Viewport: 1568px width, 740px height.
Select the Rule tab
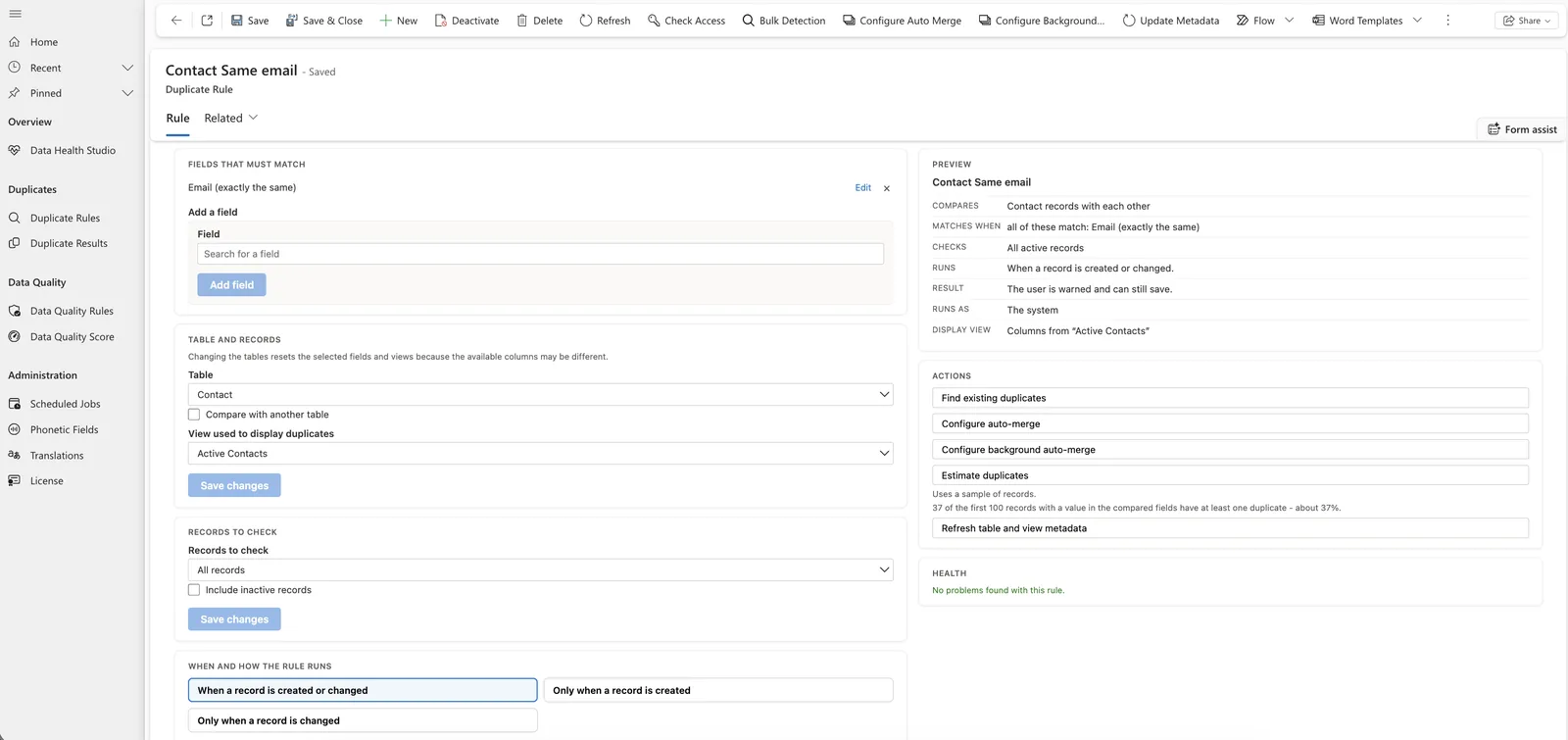click(x=177, y=119)
